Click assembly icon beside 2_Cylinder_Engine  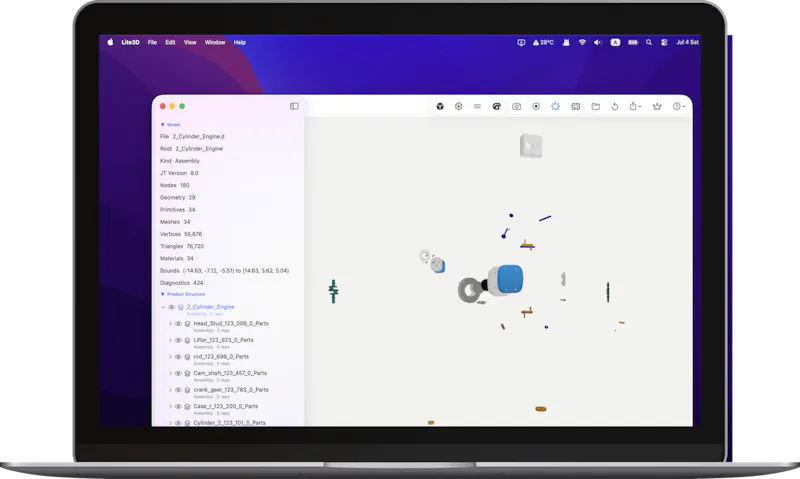point(181,307)
